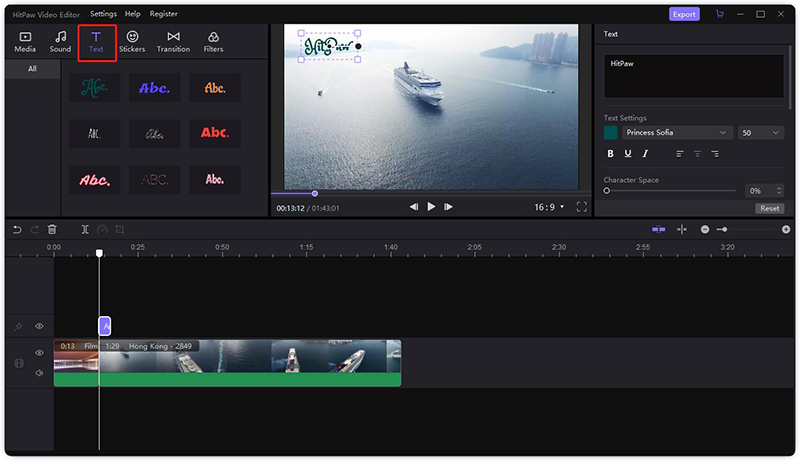
Task: Toggle bold text formatting
Action: [611, 154]
